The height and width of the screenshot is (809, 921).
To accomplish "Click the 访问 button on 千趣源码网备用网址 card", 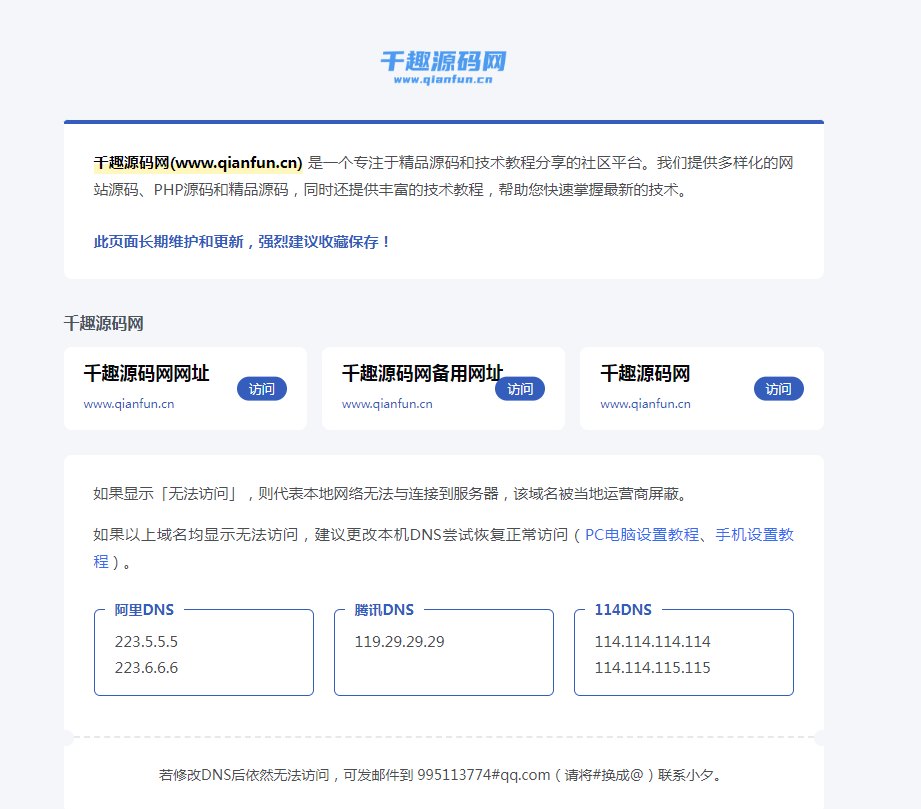I will click(x=519, y=388).
